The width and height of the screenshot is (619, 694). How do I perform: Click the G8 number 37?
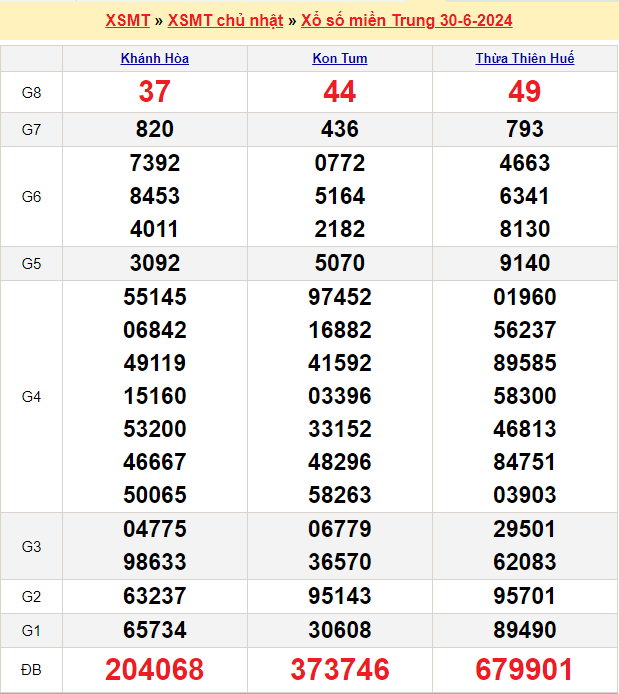(155, 92)
